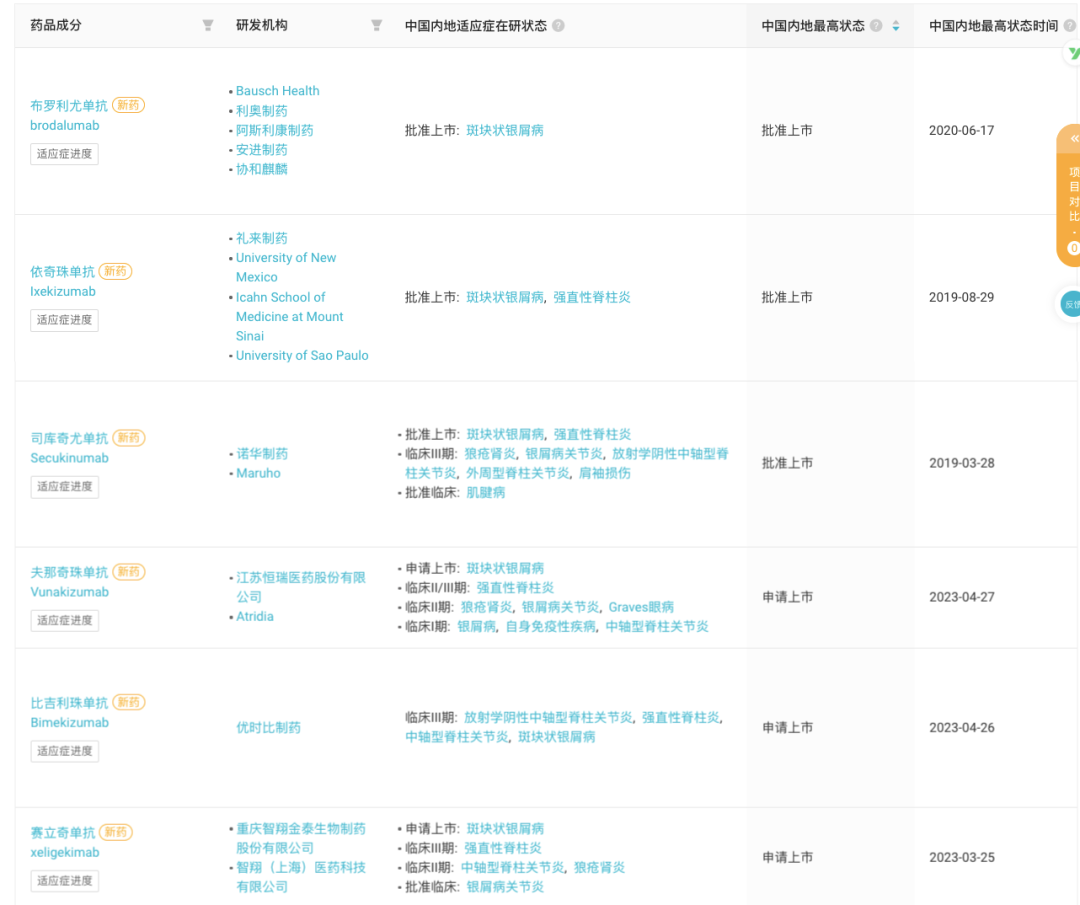Show help for 中国内地最高状态 column
The height and width of the screenshot is (905, 1080).
tap(876, 25)
